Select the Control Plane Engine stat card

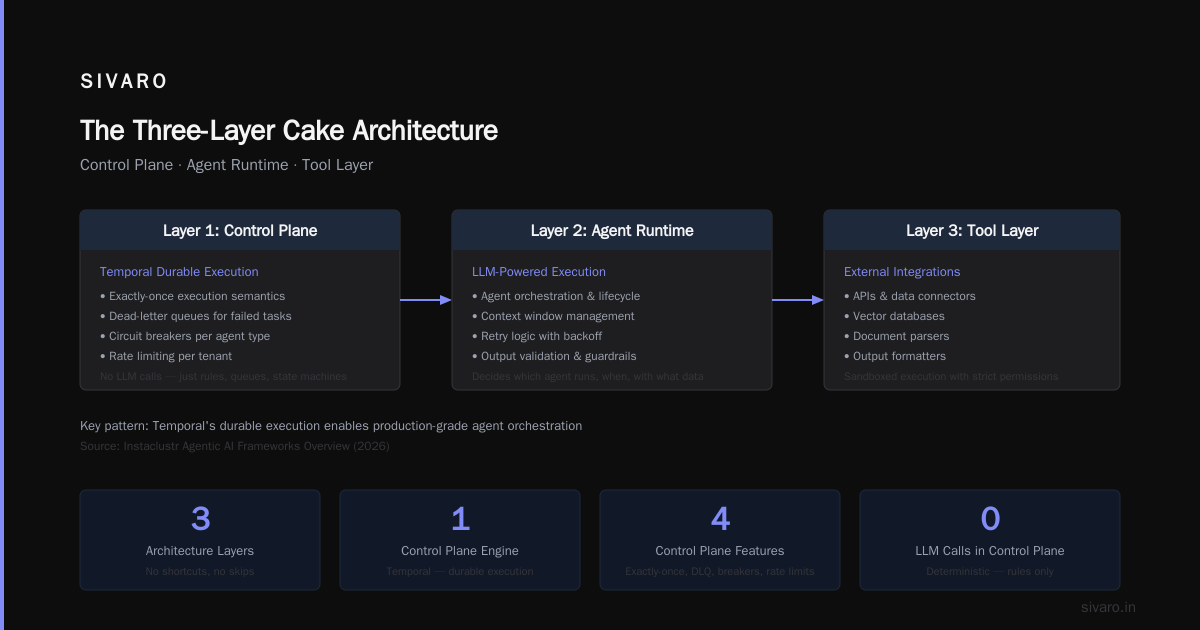460,540
